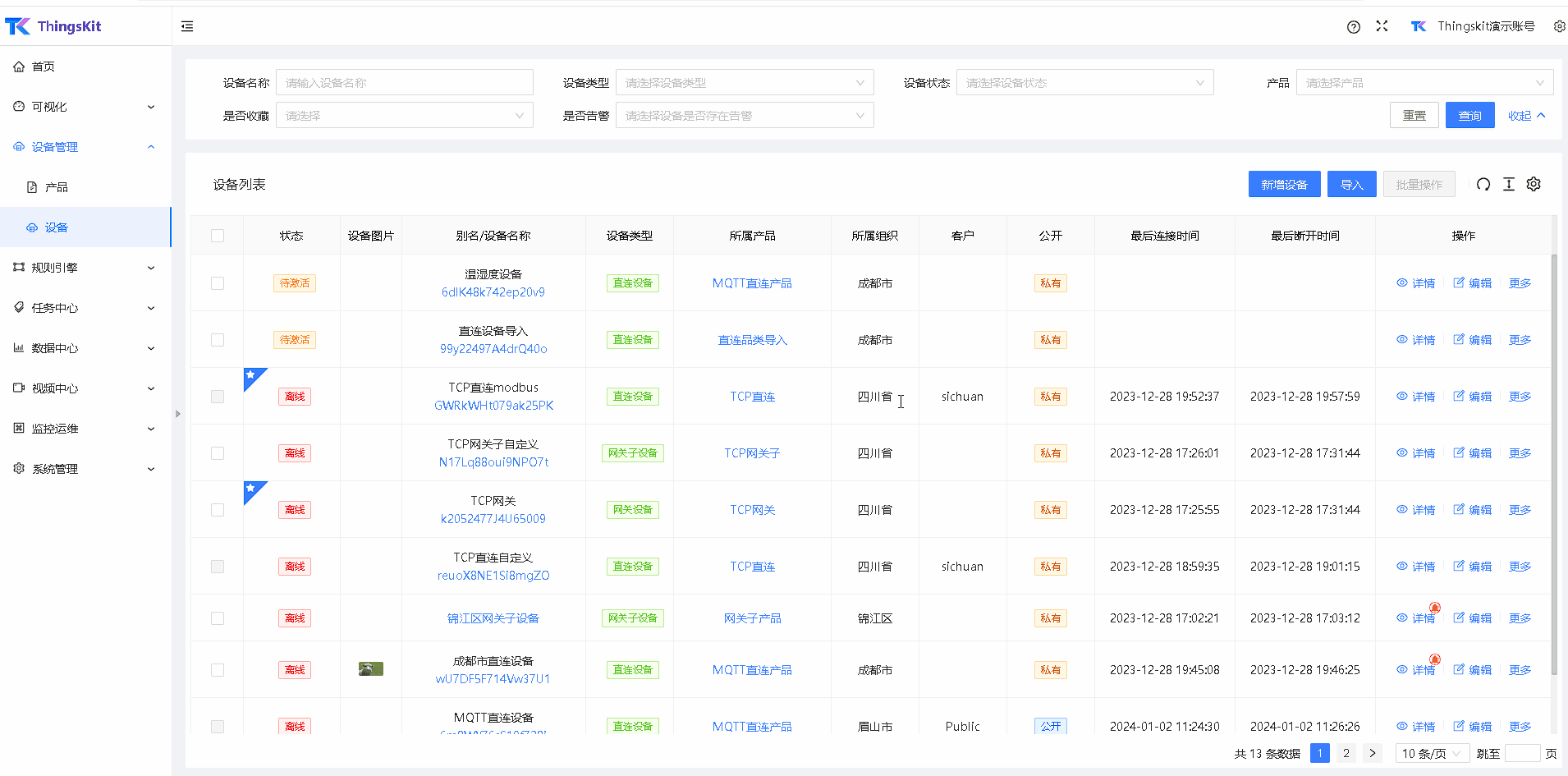This screenshot has width=1568, height=776.
Task: Select checkbox for 温湿度设备 row
Action: click(218, 283)
